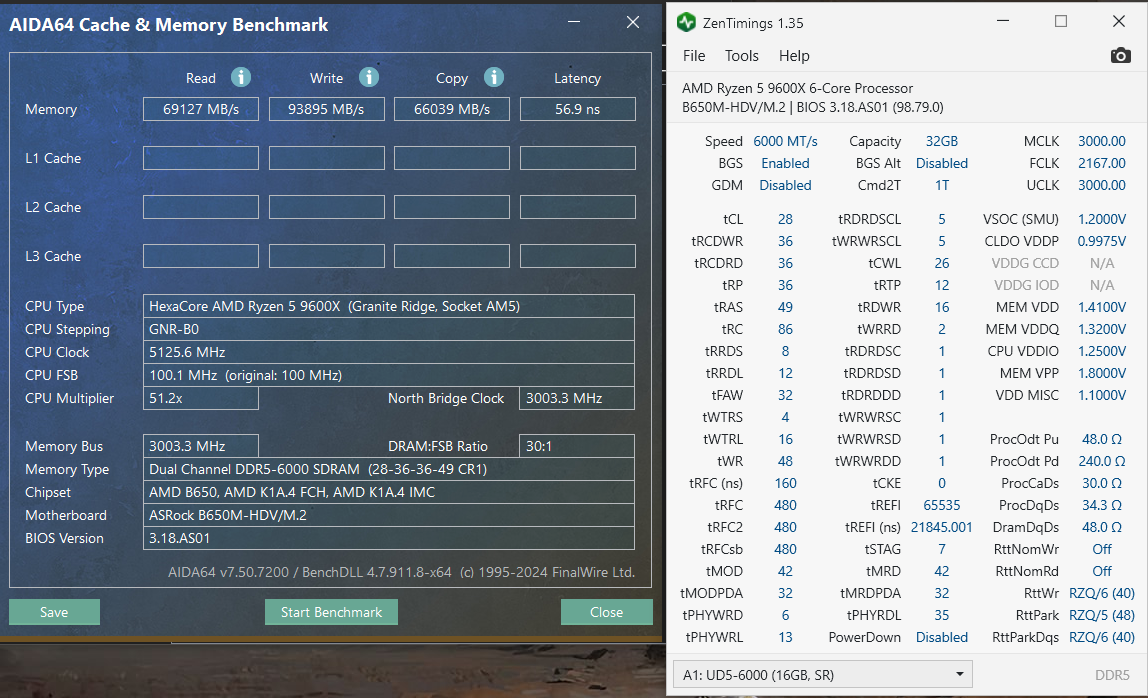Click the Write info icon in AIDA64
This screenshot has width=1148, height=698.
tap(369, 77)
